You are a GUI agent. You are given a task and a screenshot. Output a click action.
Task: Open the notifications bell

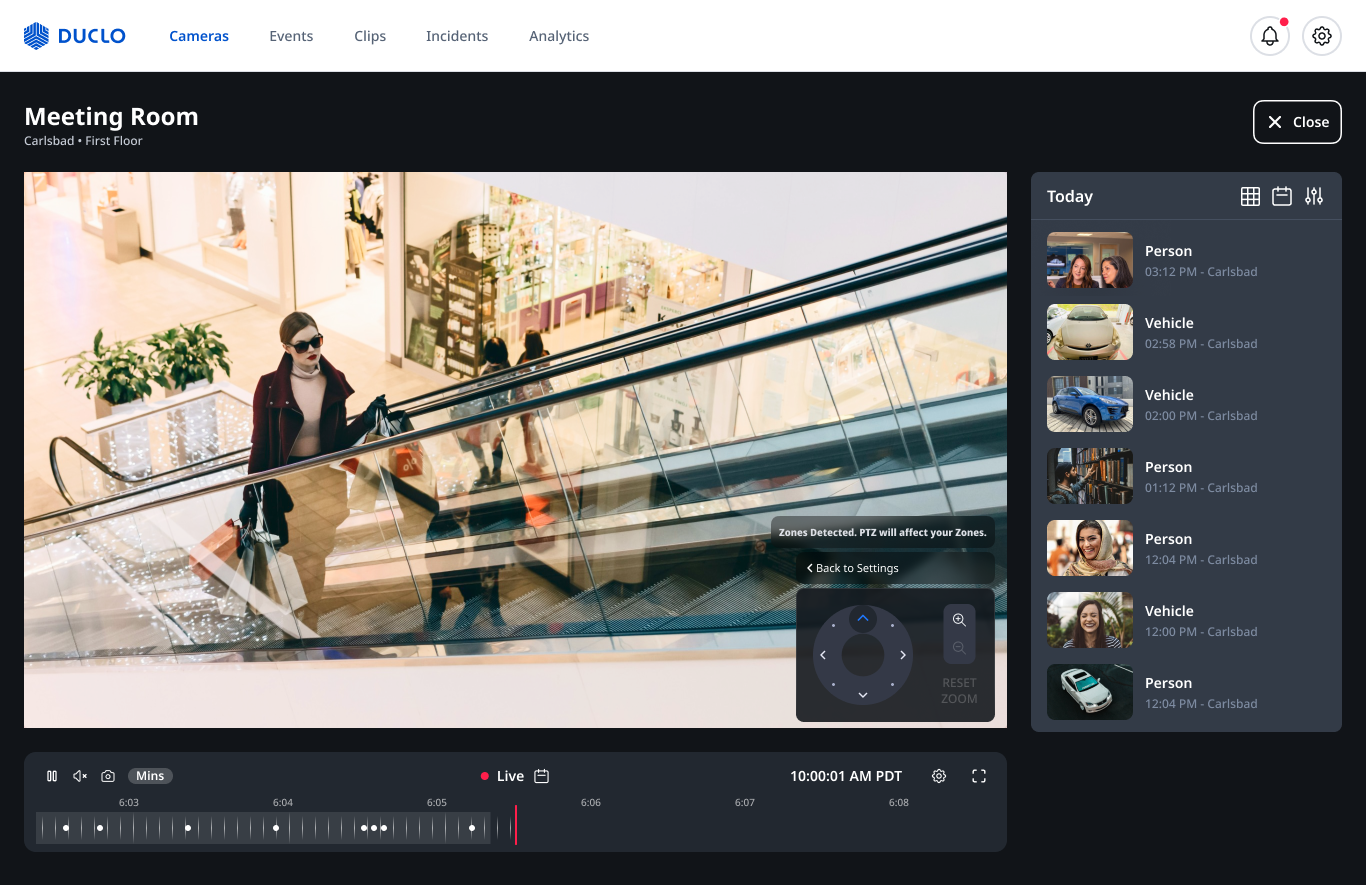pyautogui.click(x=1270, y=36)
